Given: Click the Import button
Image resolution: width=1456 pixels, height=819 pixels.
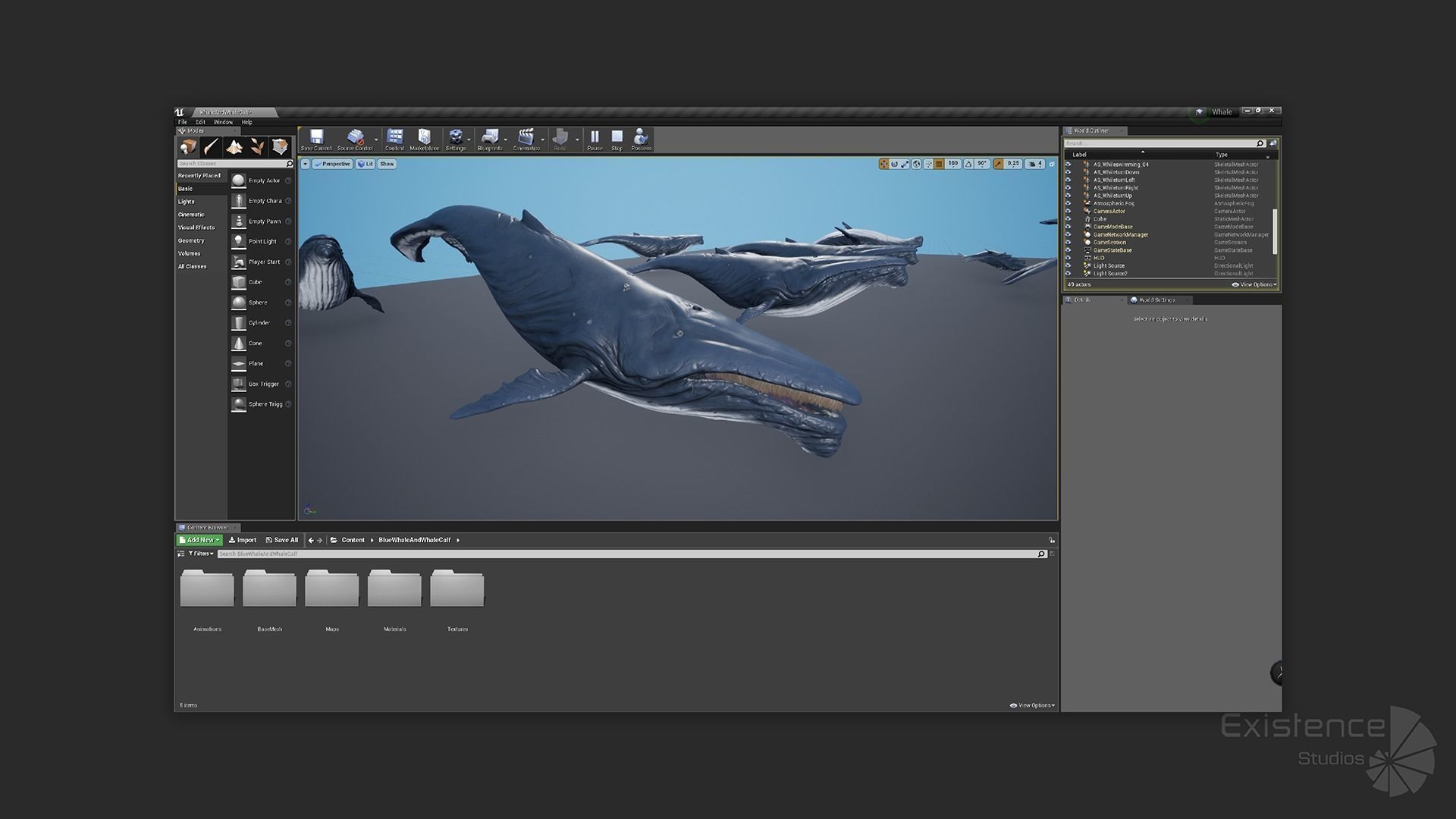Looking at the screenshot, I should [243, 540].
